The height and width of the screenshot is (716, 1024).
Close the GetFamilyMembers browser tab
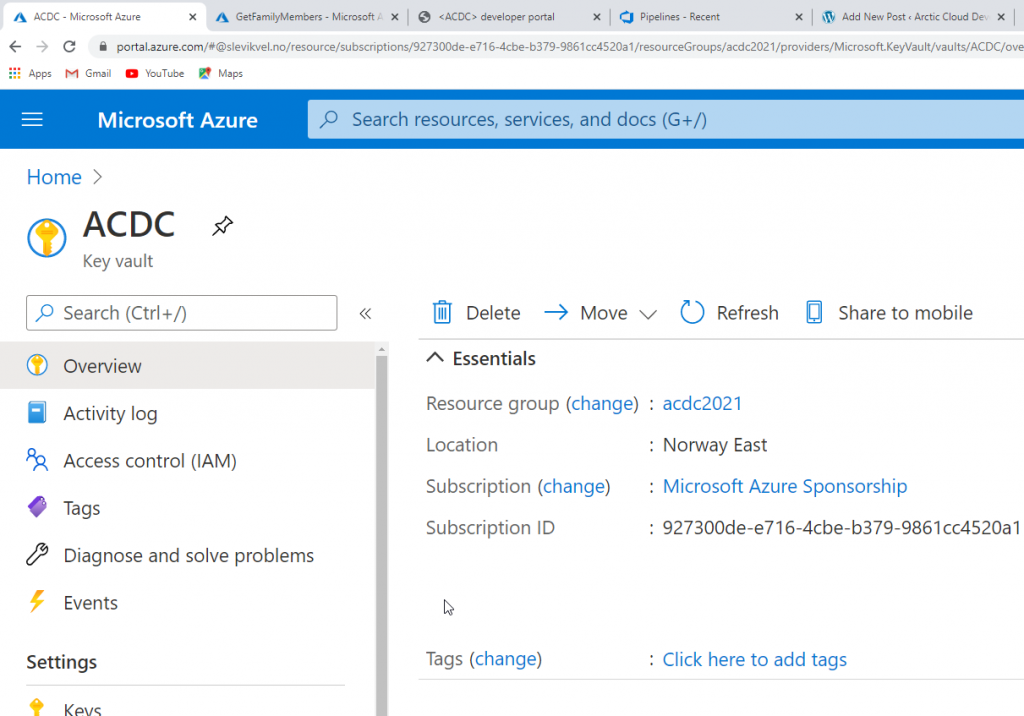tap(394, 17)
